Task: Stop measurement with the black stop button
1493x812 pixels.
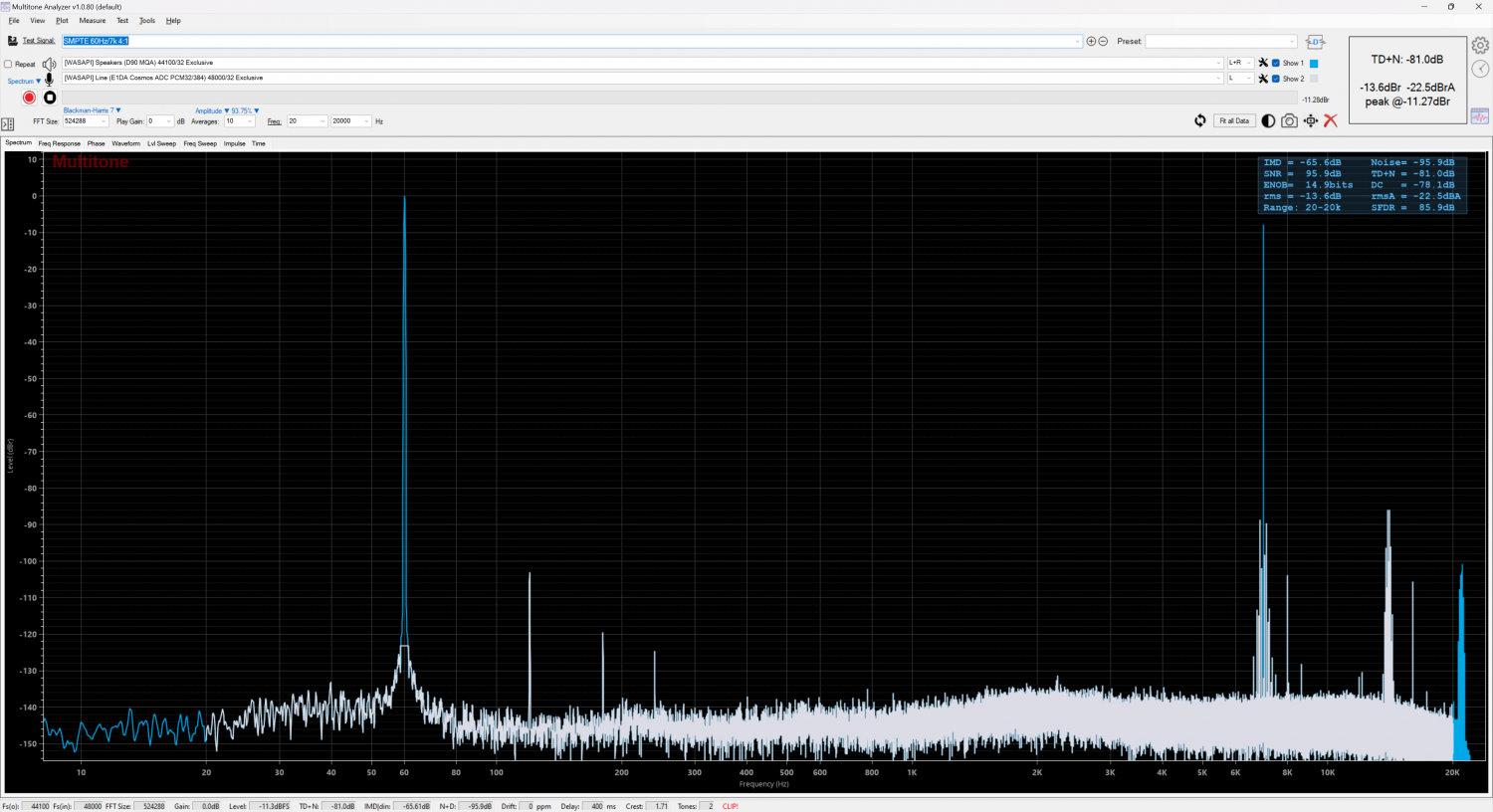Action: [50, 98]
